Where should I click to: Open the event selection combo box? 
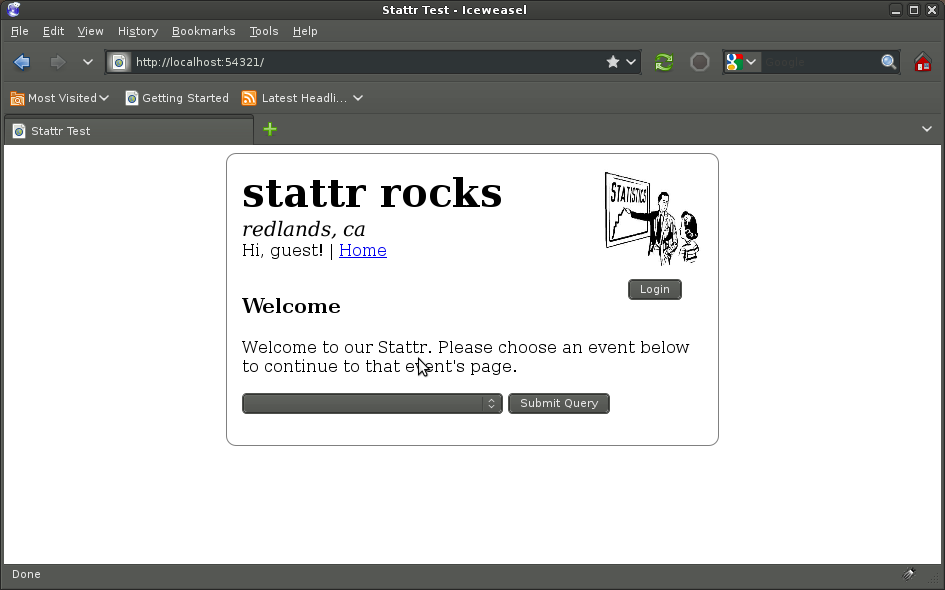372,403
